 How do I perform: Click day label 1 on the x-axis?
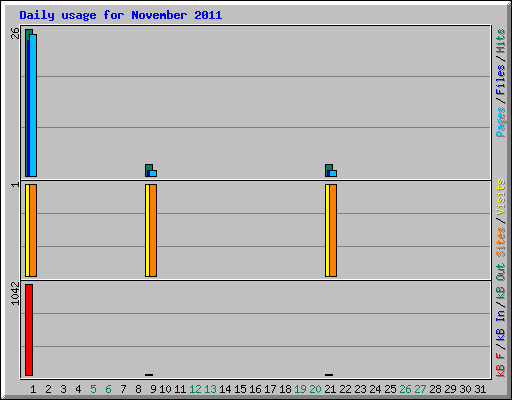(33, 389)
